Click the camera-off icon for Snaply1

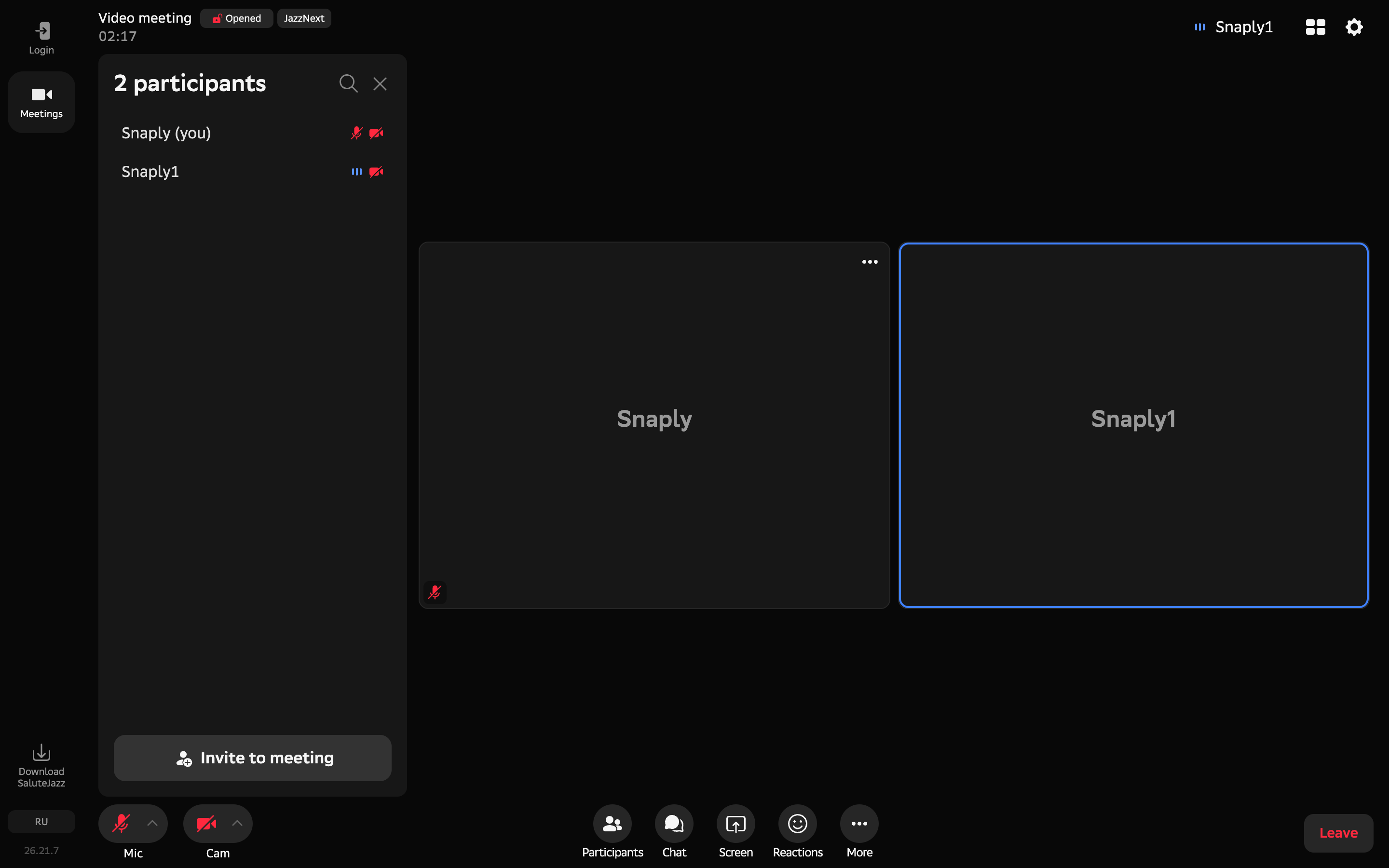[x=376, y=172]
